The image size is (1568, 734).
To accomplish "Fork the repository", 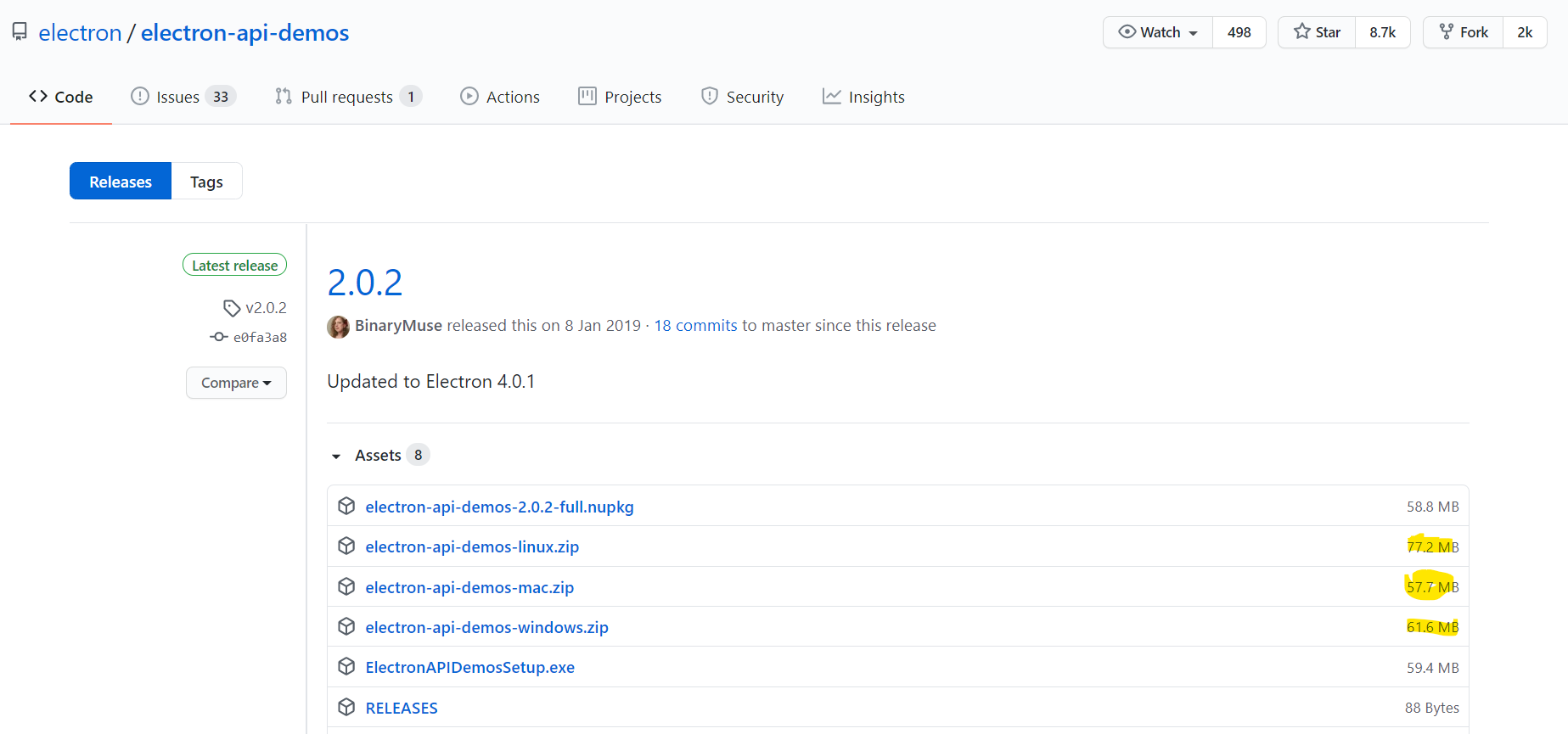I will coord(1463,32).
